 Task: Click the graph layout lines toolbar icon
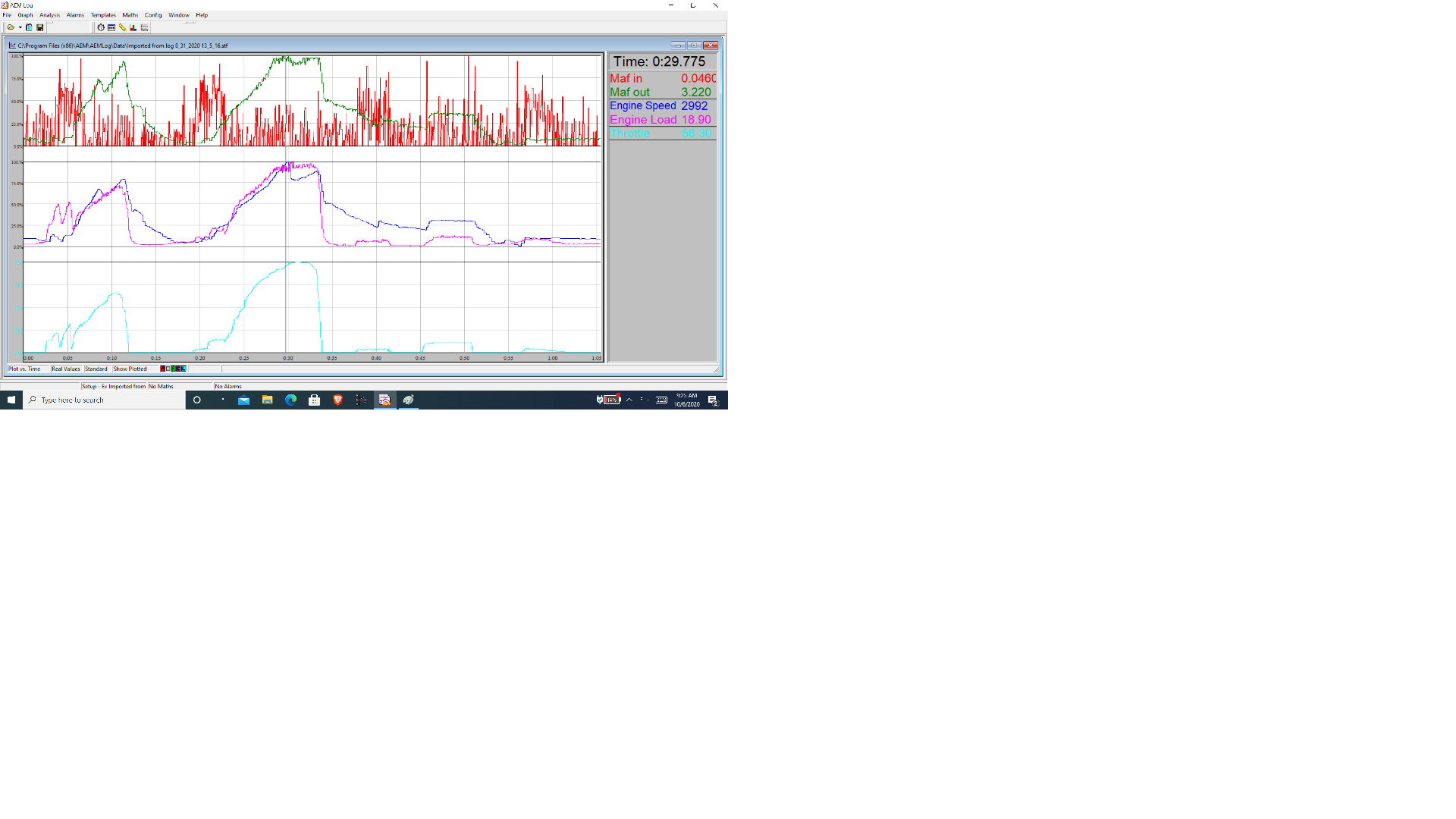pyautogui.click(x=144, y=27)
